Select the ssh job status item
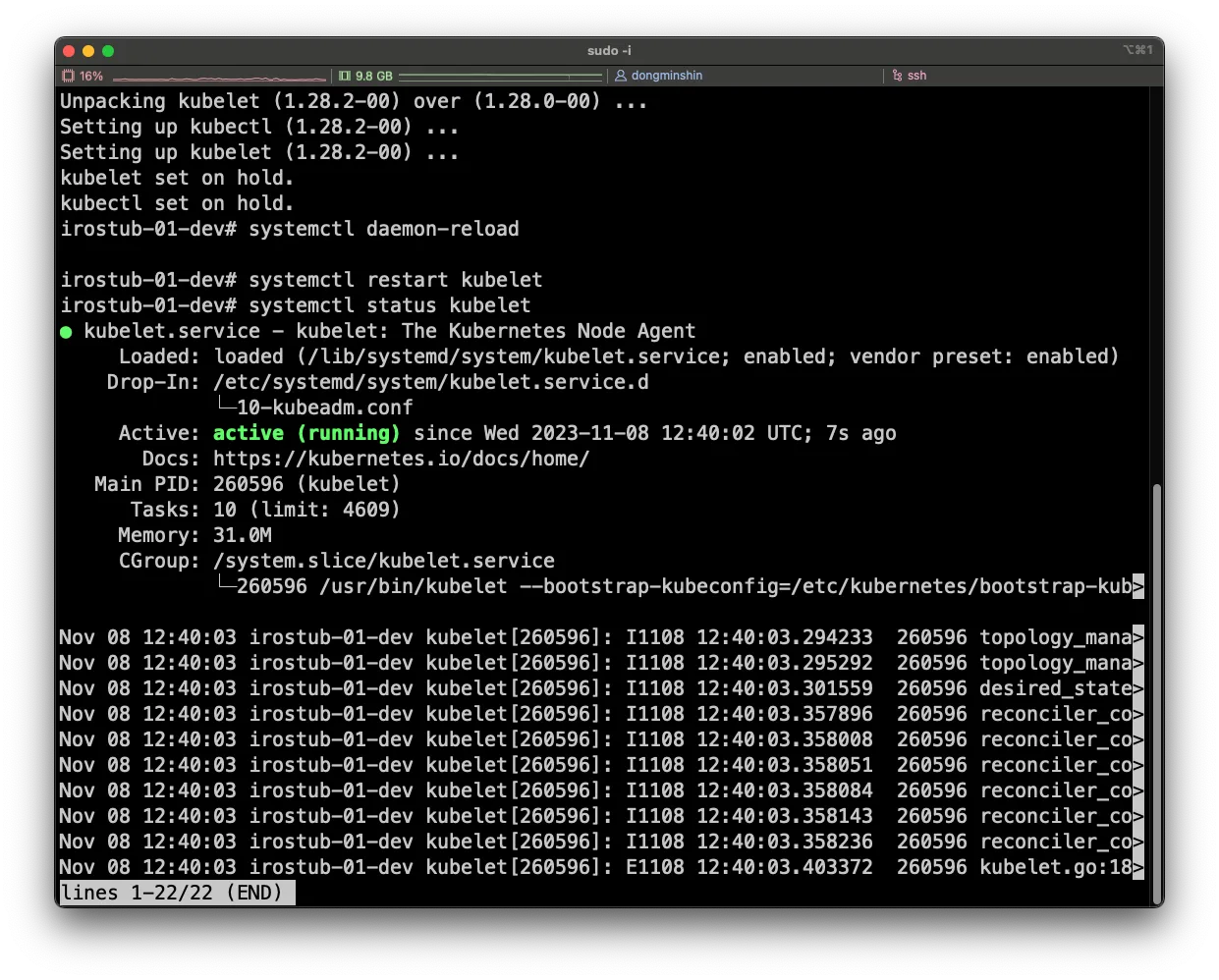1219x980 pixels. pos(916,76)
